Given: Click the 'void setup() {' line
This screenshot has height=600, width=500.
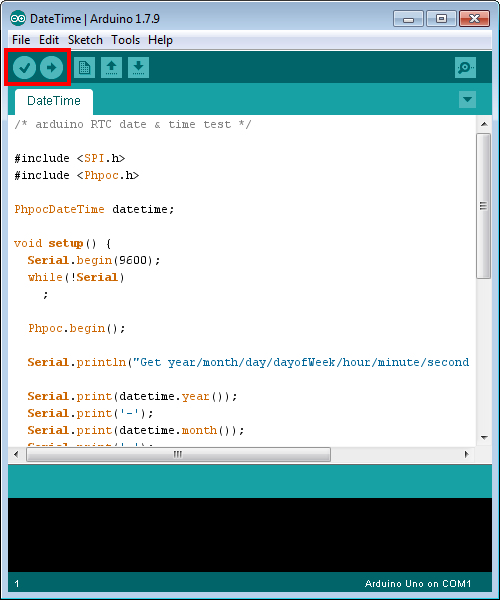Looking at the screenshot, I should (63, 243).
